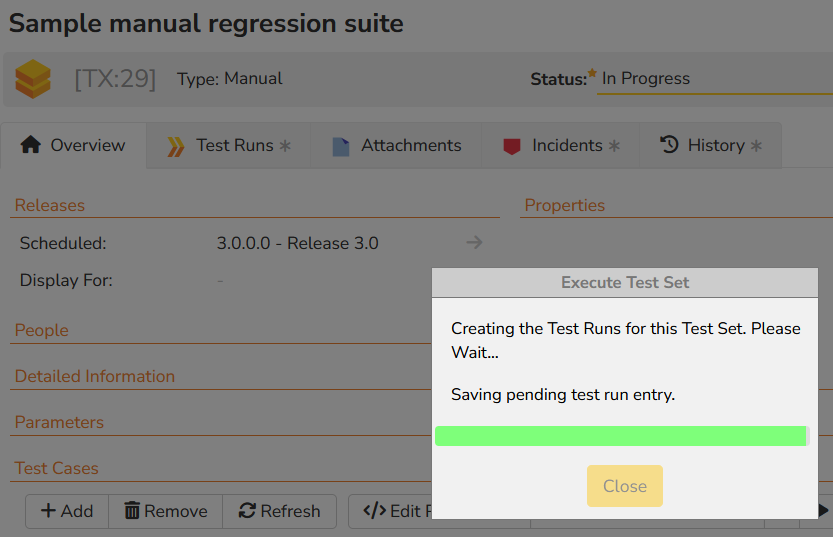
Task: Expand the Parameters section
Action: 59,422
